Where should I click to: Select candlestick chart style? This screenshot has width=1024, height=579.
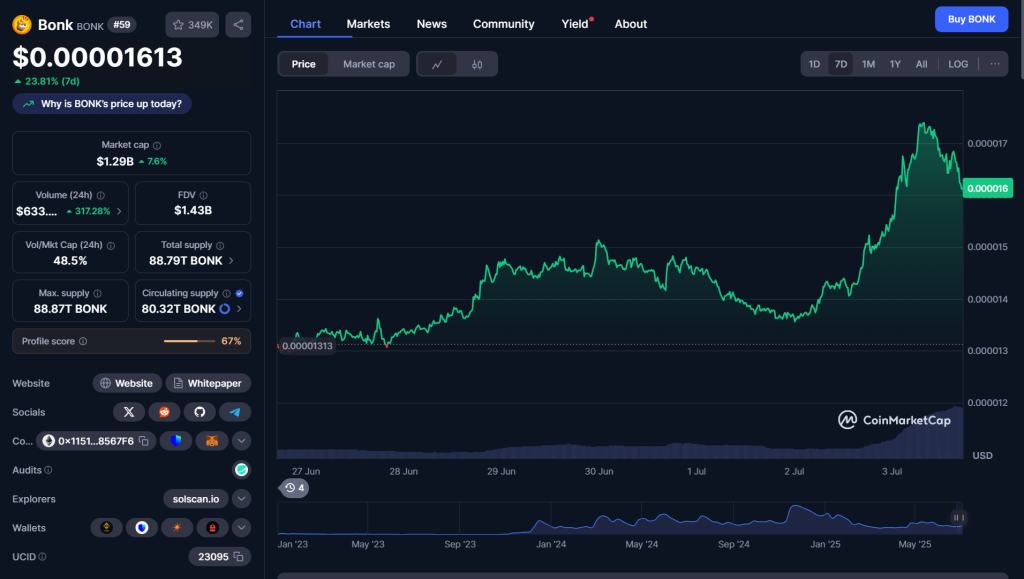point(477,64)
